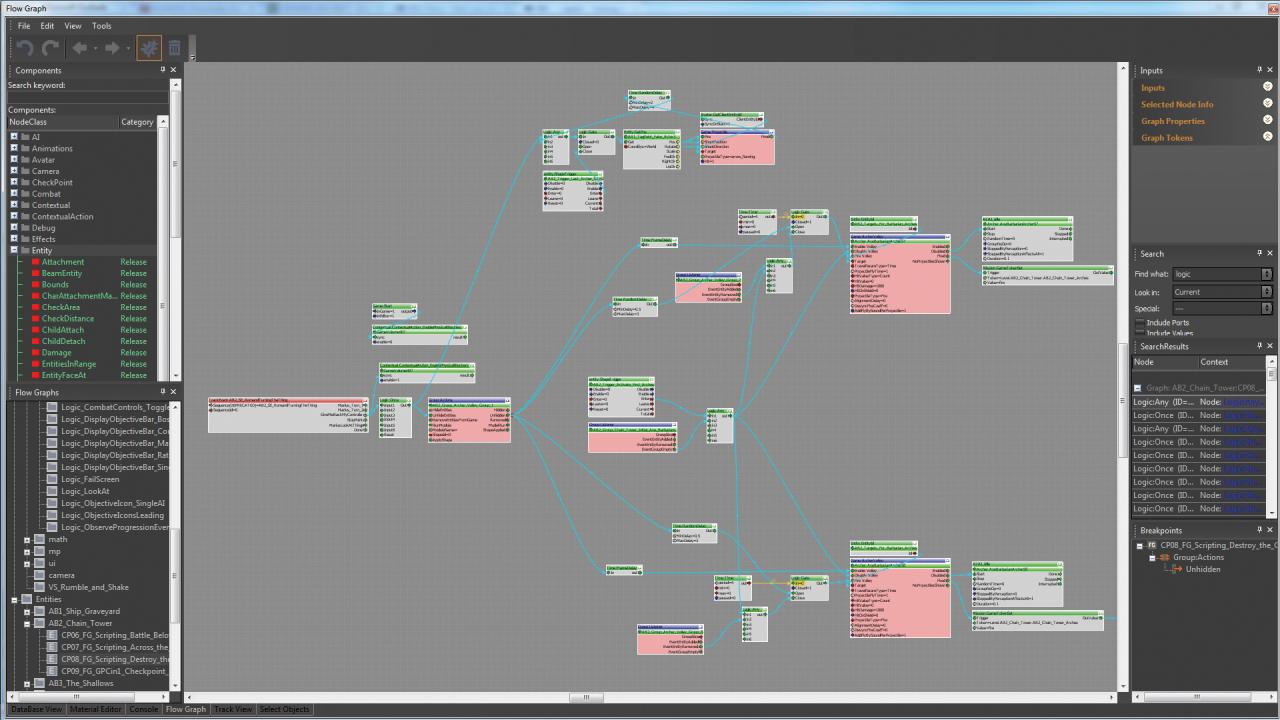The image size is (1280, 720).
Task: Open the File menu
Action: coord(24,26)
